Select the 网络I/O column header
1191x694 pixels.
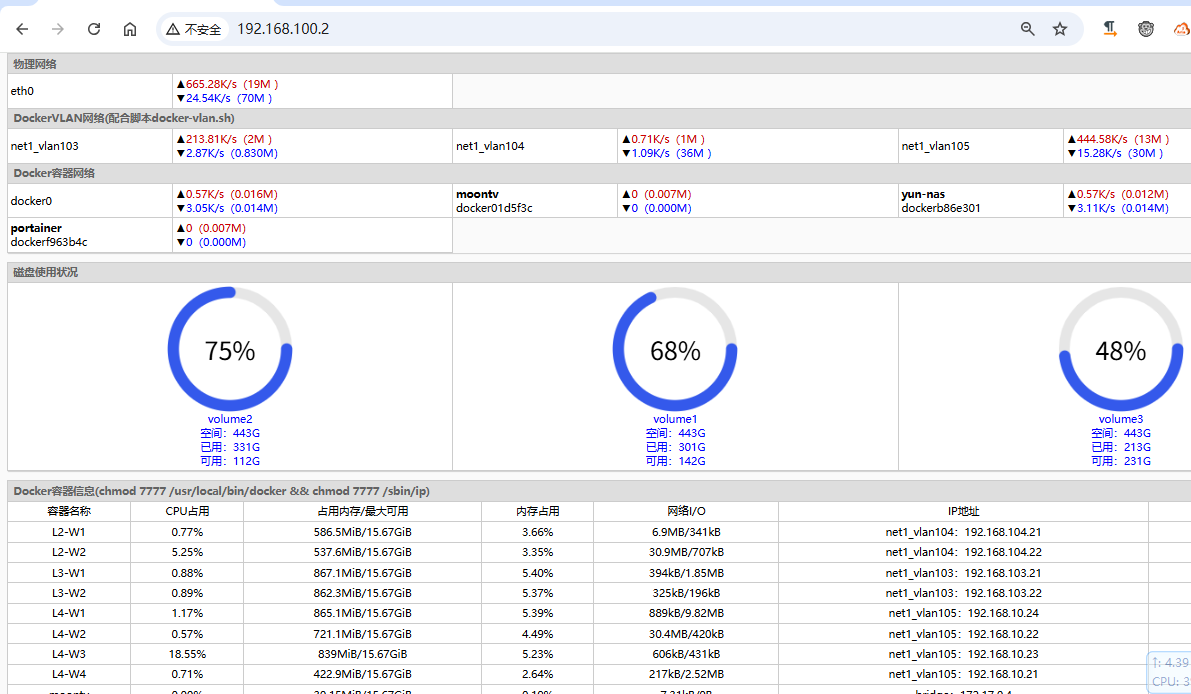coord(686,511)
